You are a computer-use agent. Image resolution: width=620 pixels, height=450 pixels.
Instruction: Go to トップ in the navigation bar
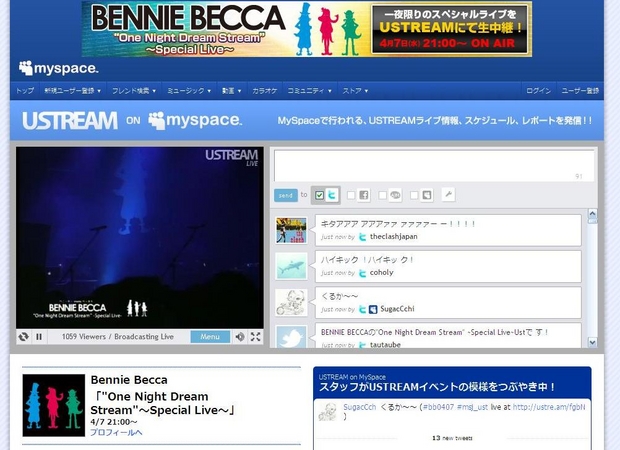coord(25,91)
